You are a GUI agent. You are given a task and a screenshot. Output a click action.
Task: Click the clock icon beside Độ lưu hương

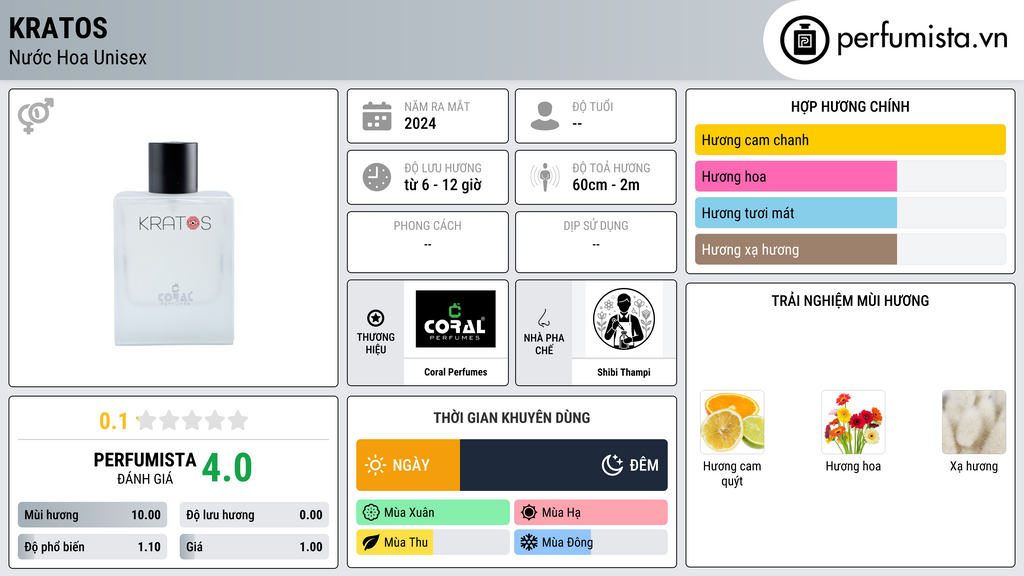click(x=377, y=177)
